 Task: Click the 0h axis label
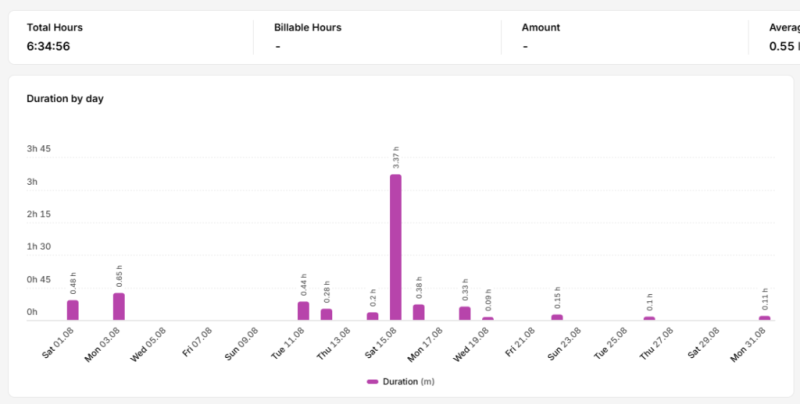click(x=32, y=312)
